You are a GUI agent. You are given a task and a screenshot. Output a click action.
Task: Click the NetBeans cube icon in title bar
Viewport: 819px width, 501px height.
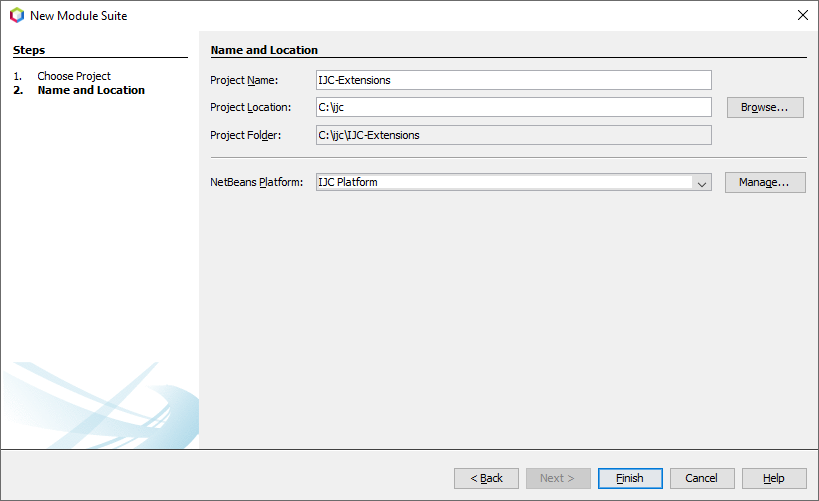(x=16, y=16)
